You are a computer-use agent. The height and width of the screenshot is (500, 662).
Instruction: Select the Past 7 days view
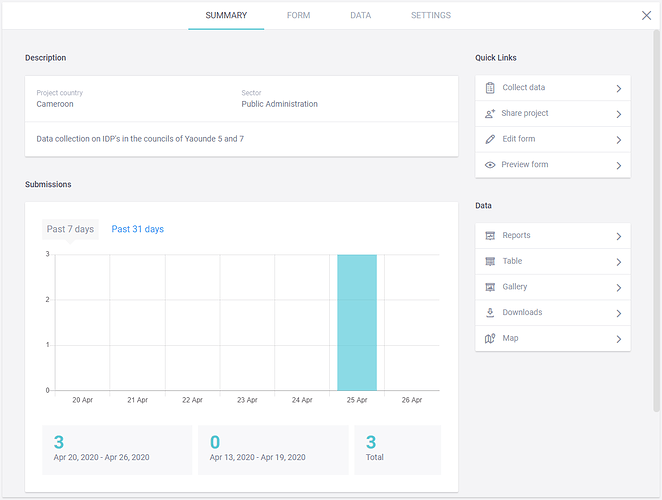pos(70,229)
